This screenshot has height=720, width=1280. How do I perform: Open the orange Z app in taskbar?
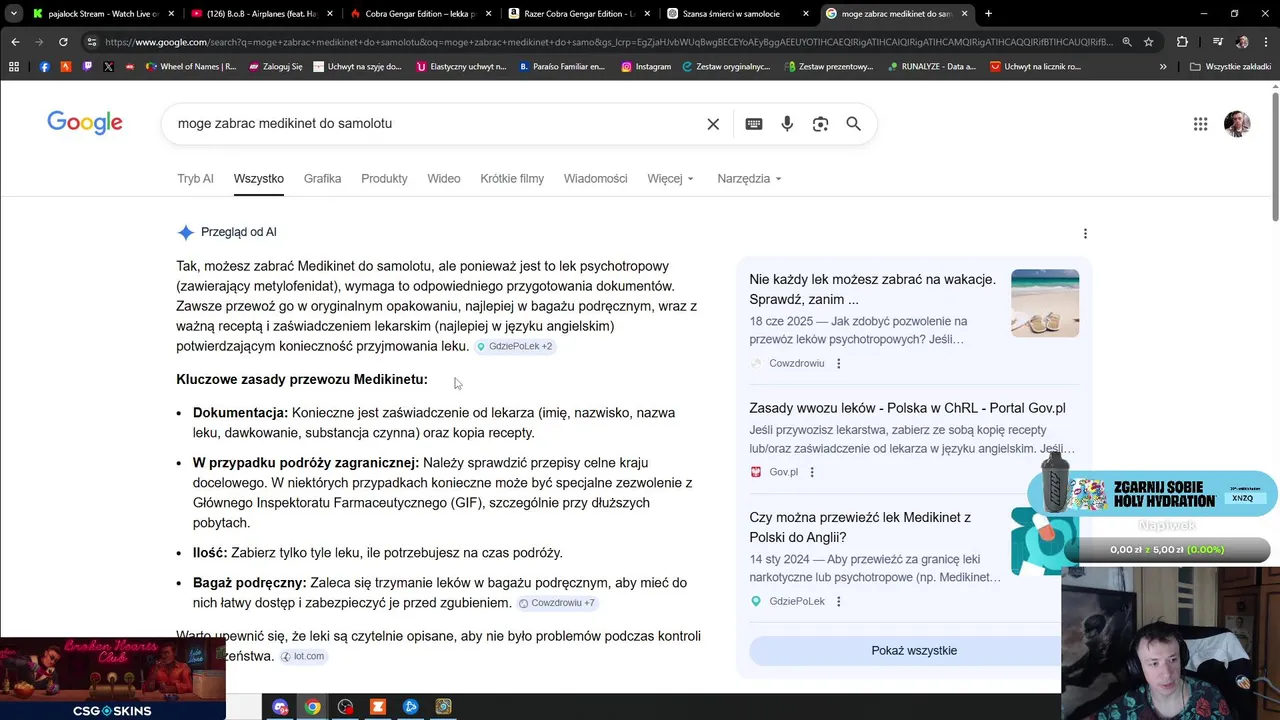click(378, 707)
